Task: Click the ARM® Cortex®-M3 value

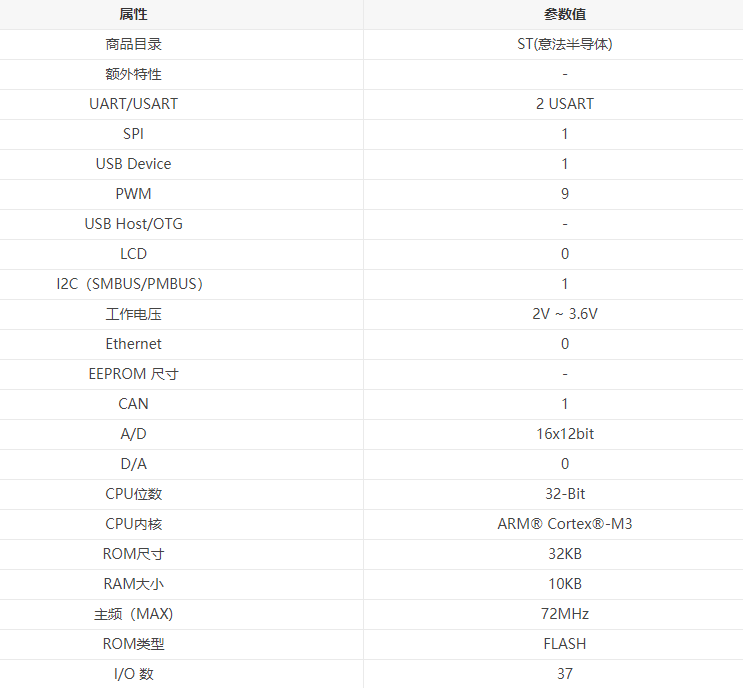Action: (x=564, y=524)
